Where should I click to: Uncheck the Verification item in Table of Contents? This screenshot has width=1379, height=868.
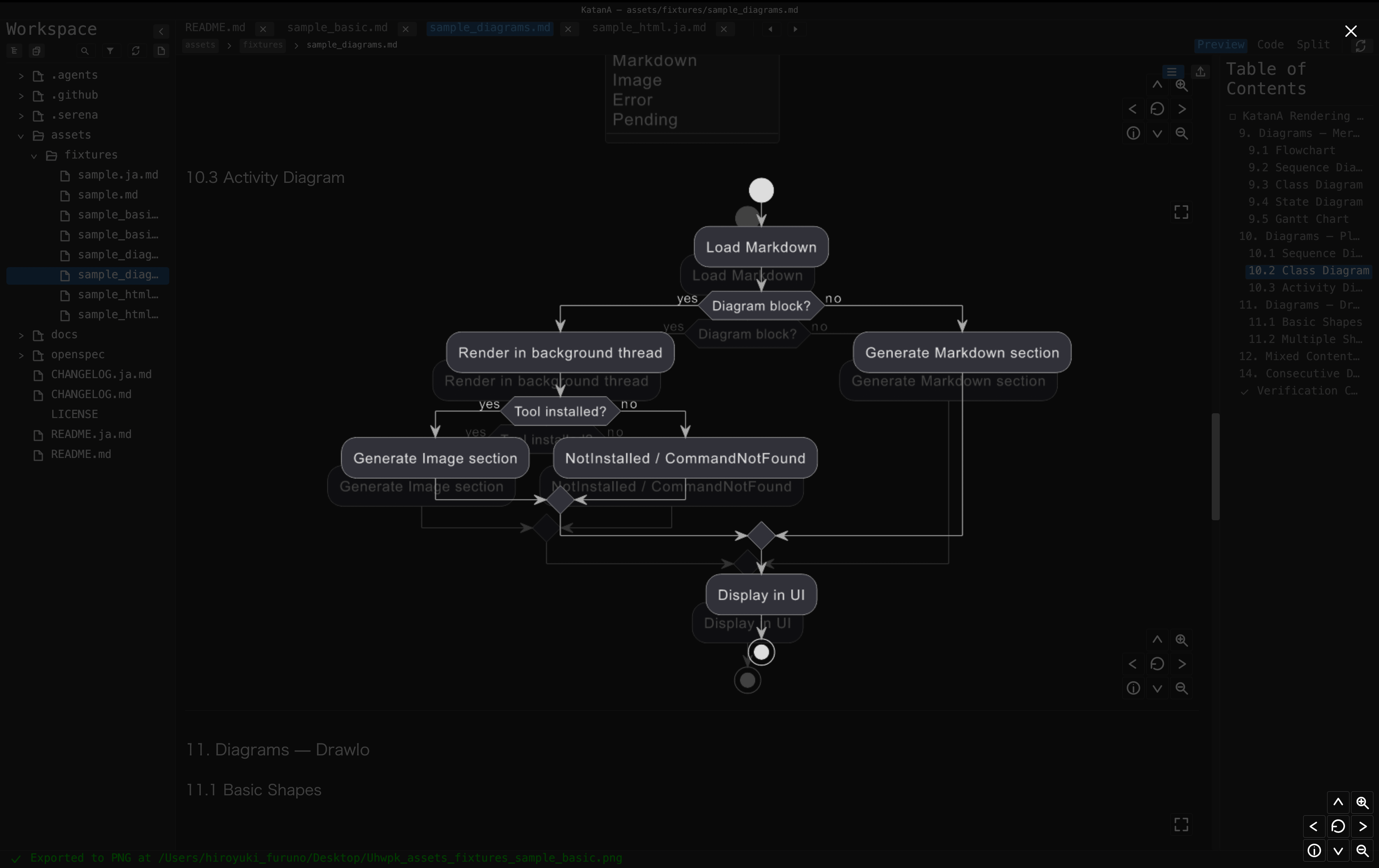(x=1244, y=392)
